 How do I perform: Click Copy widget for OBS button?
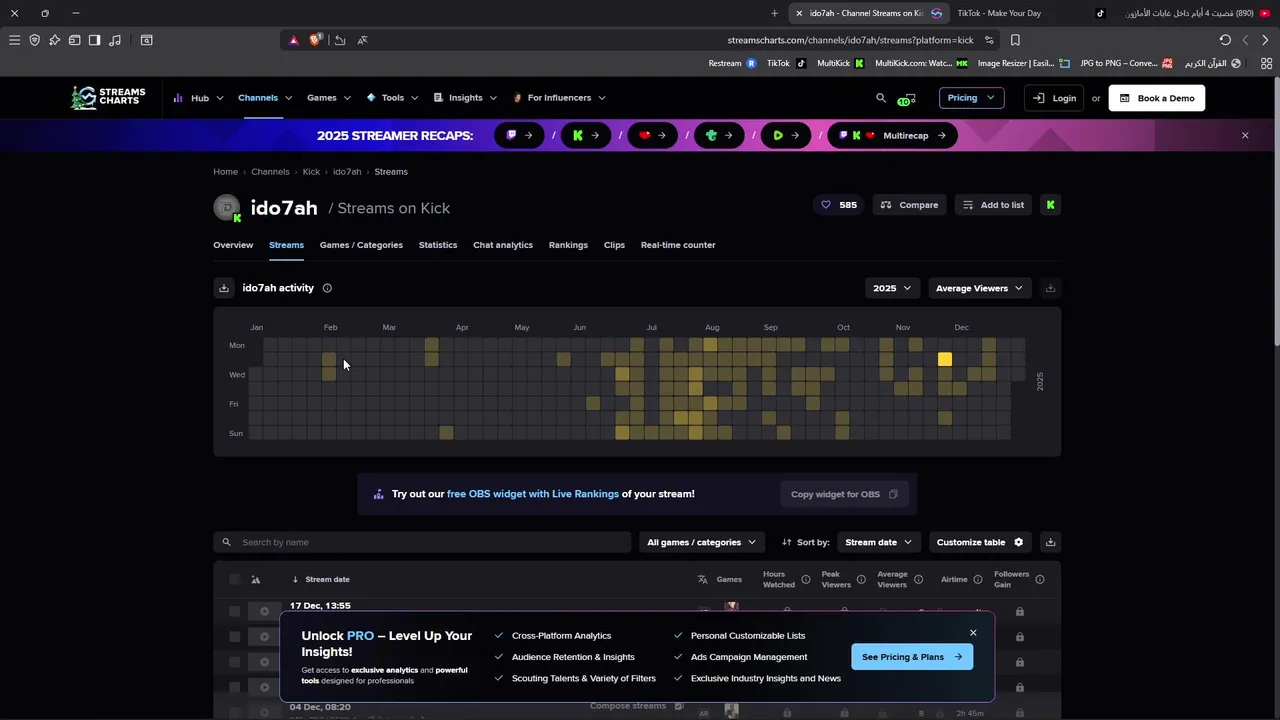pyautogui.click(x=845, y=494)
